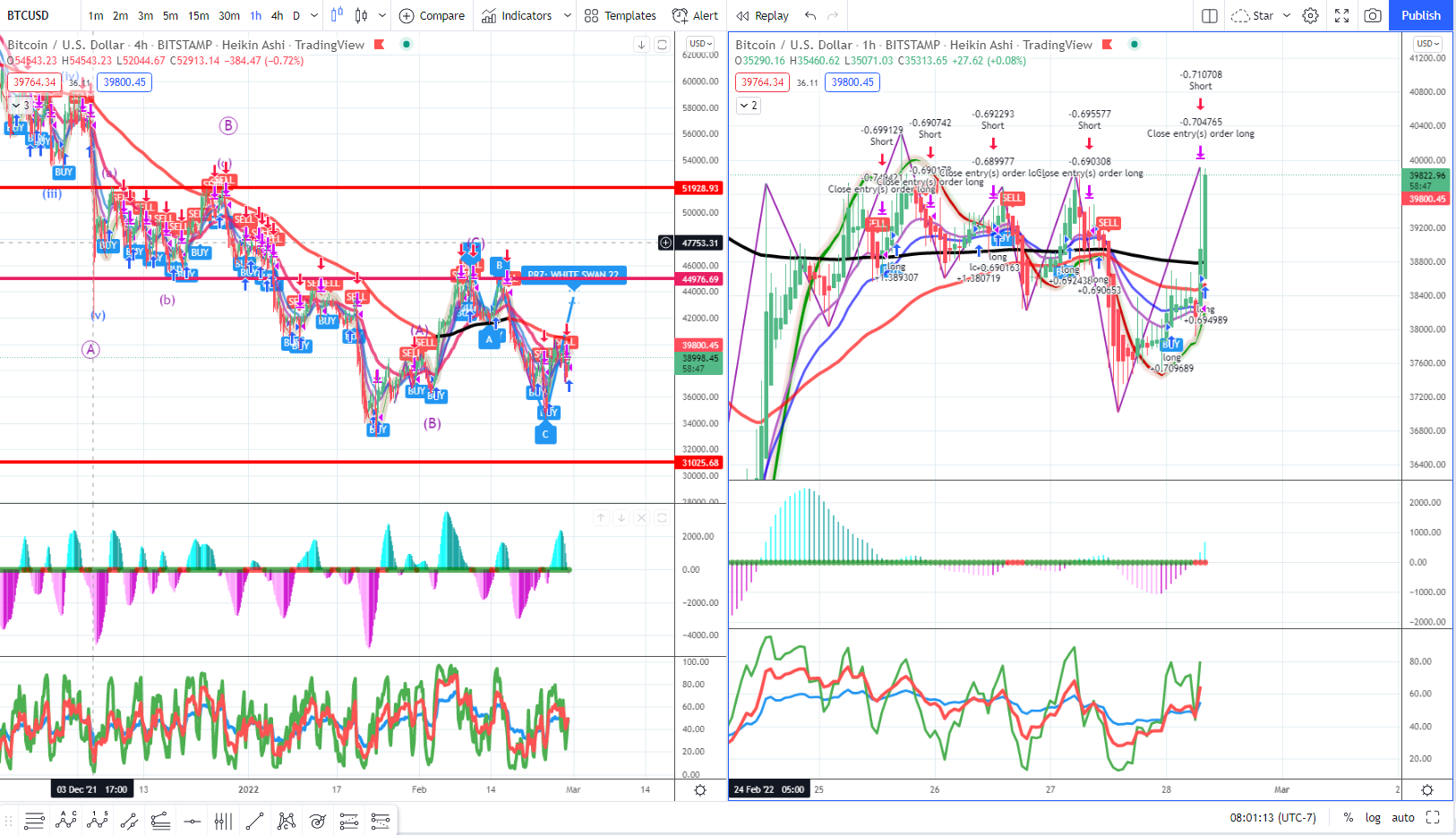This screenshot has width=1456, height=835.
Task: Select the trend line drawing tool
Action: 254,820
